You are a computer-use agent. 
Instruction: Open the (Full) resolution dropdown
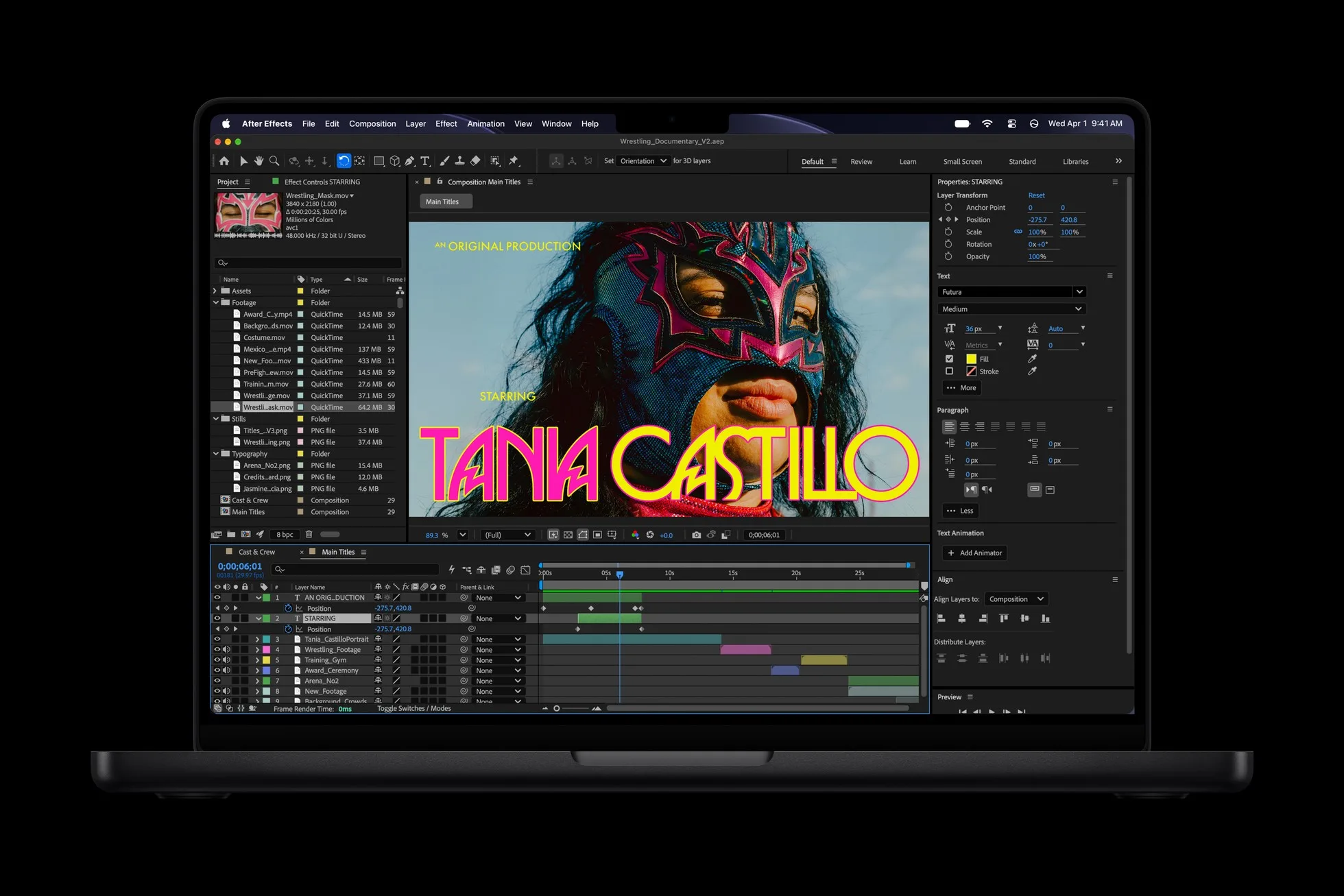tap(508, 535)
